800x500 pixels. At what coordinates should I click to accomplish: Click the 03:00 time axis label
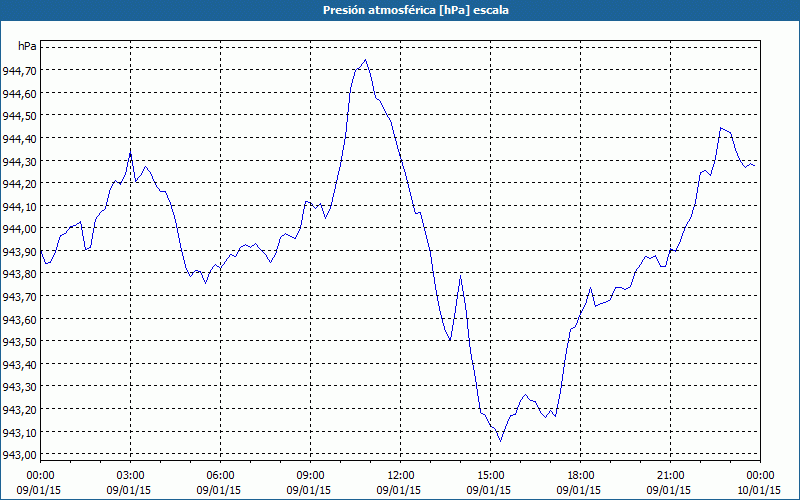131,476
